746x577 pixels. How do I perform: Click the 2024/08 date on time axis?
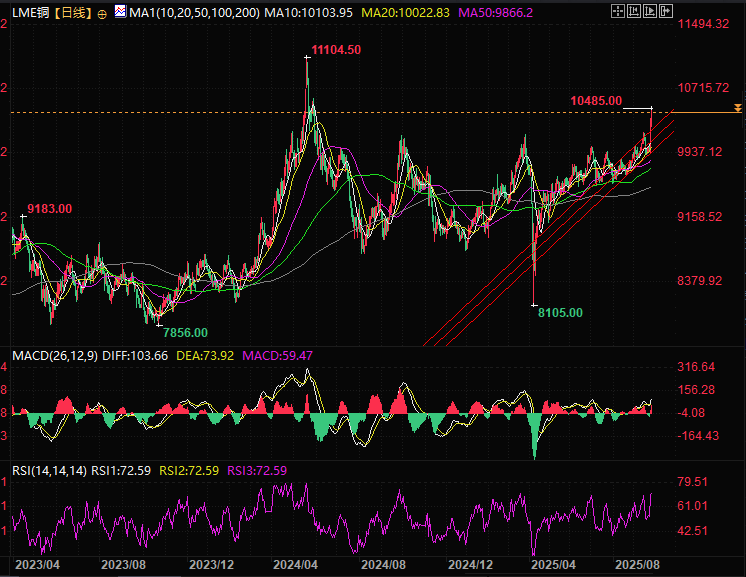coord(383,565)
